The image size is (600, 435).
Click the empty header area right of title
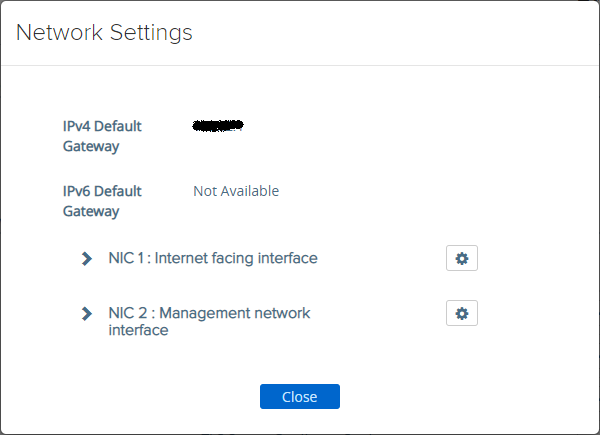tap(400, 33)
